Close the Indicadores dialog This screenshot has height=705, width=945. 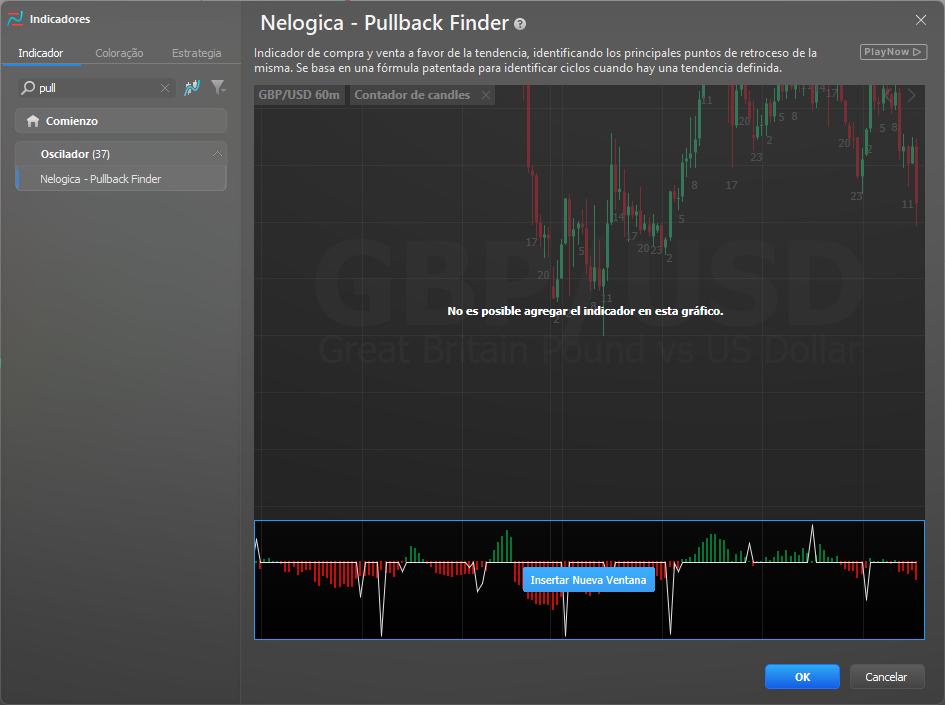pos(921,20)
